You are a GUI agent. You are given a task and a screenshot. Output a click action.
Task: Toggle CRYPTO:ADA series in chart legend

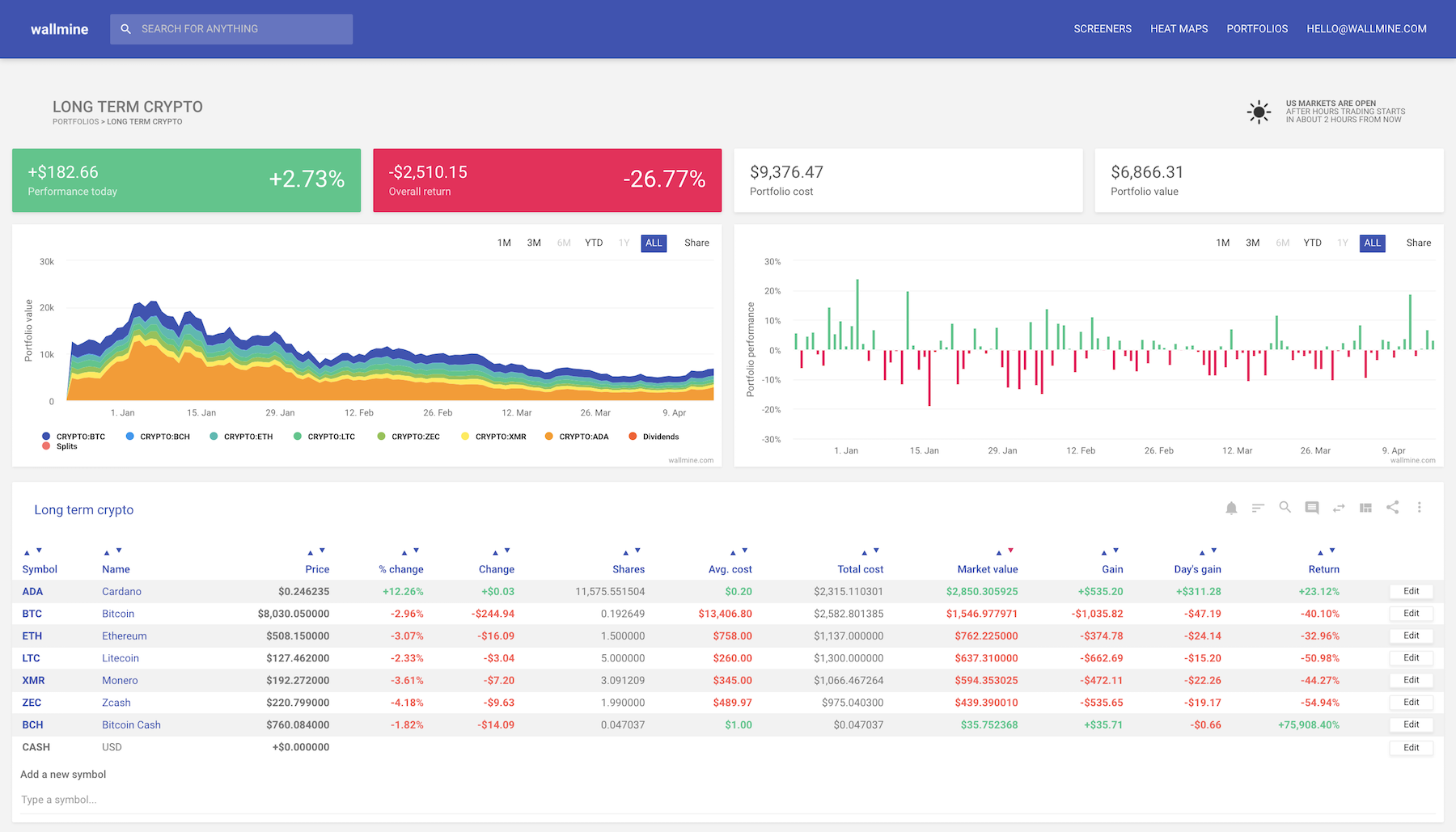[577, 437]
